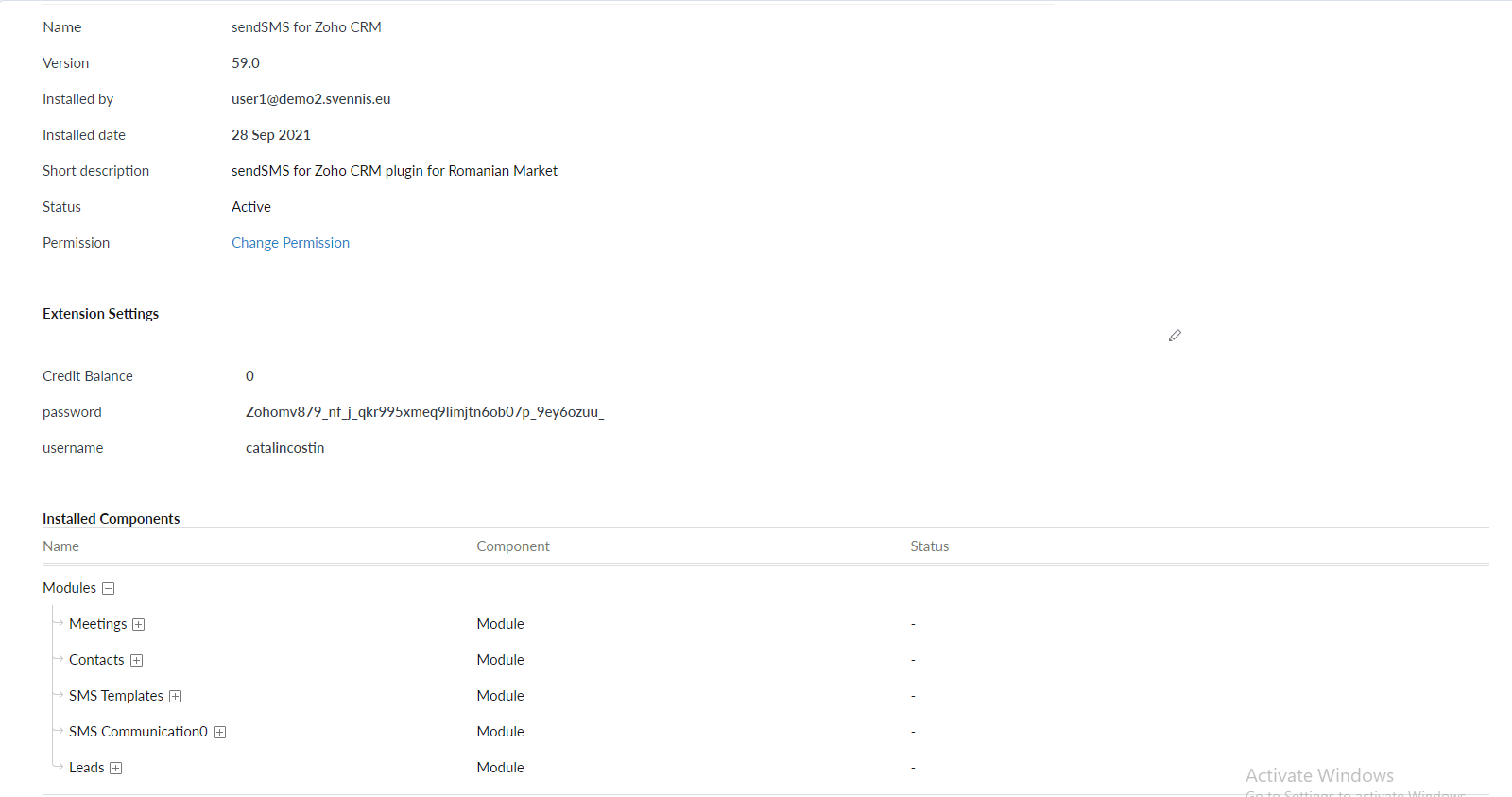1512x797 pixels.
Task: Click the Active status value
Action: click(251, 207)
